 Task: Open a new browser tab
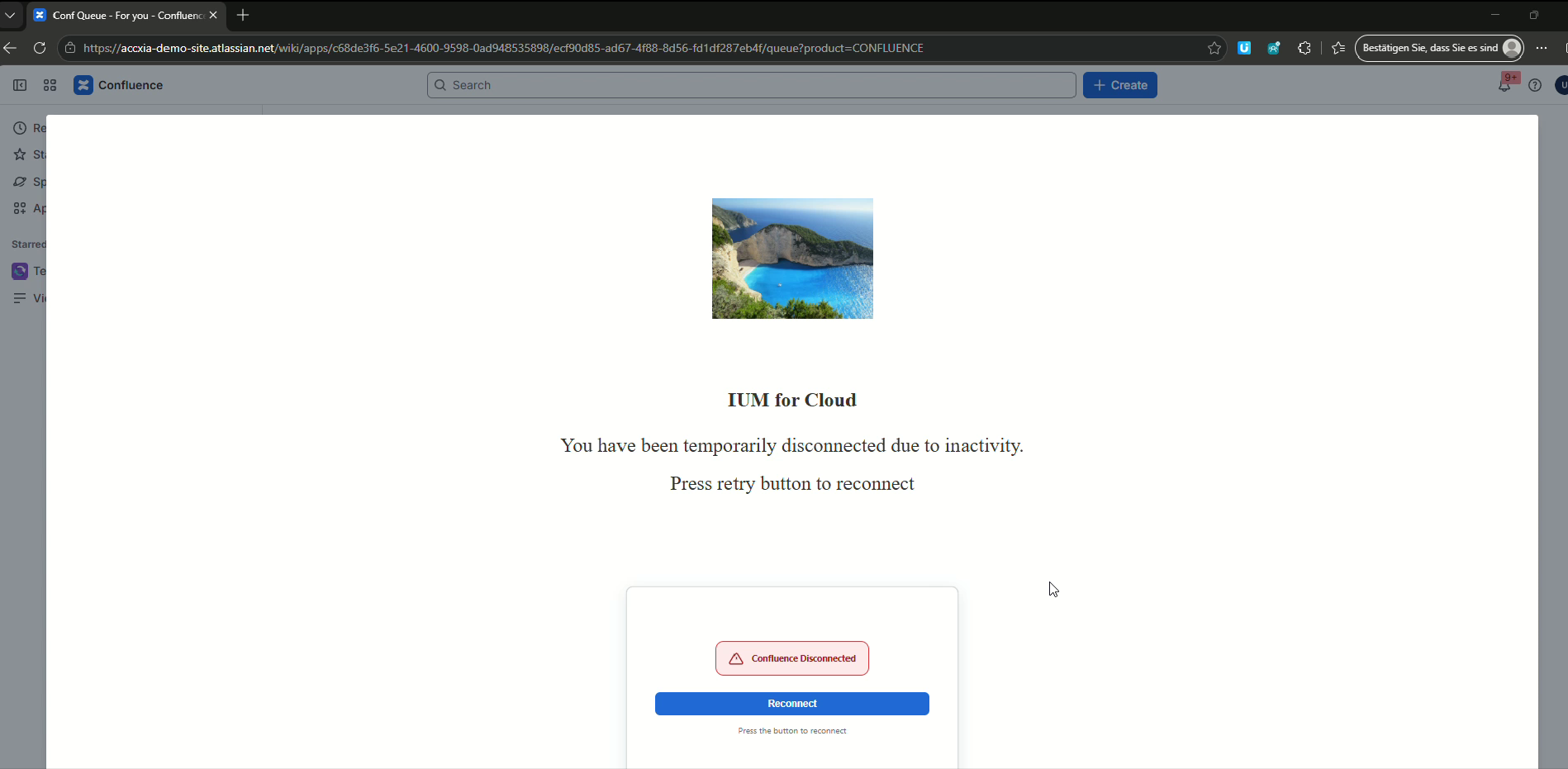point(243,15)
